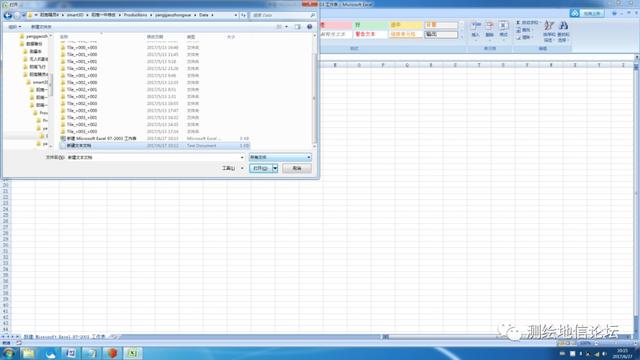Click the change view icon in dialog toolbar
Image resolution: width=640 pixels, height=360 pixels.
[x=279, y=27]
